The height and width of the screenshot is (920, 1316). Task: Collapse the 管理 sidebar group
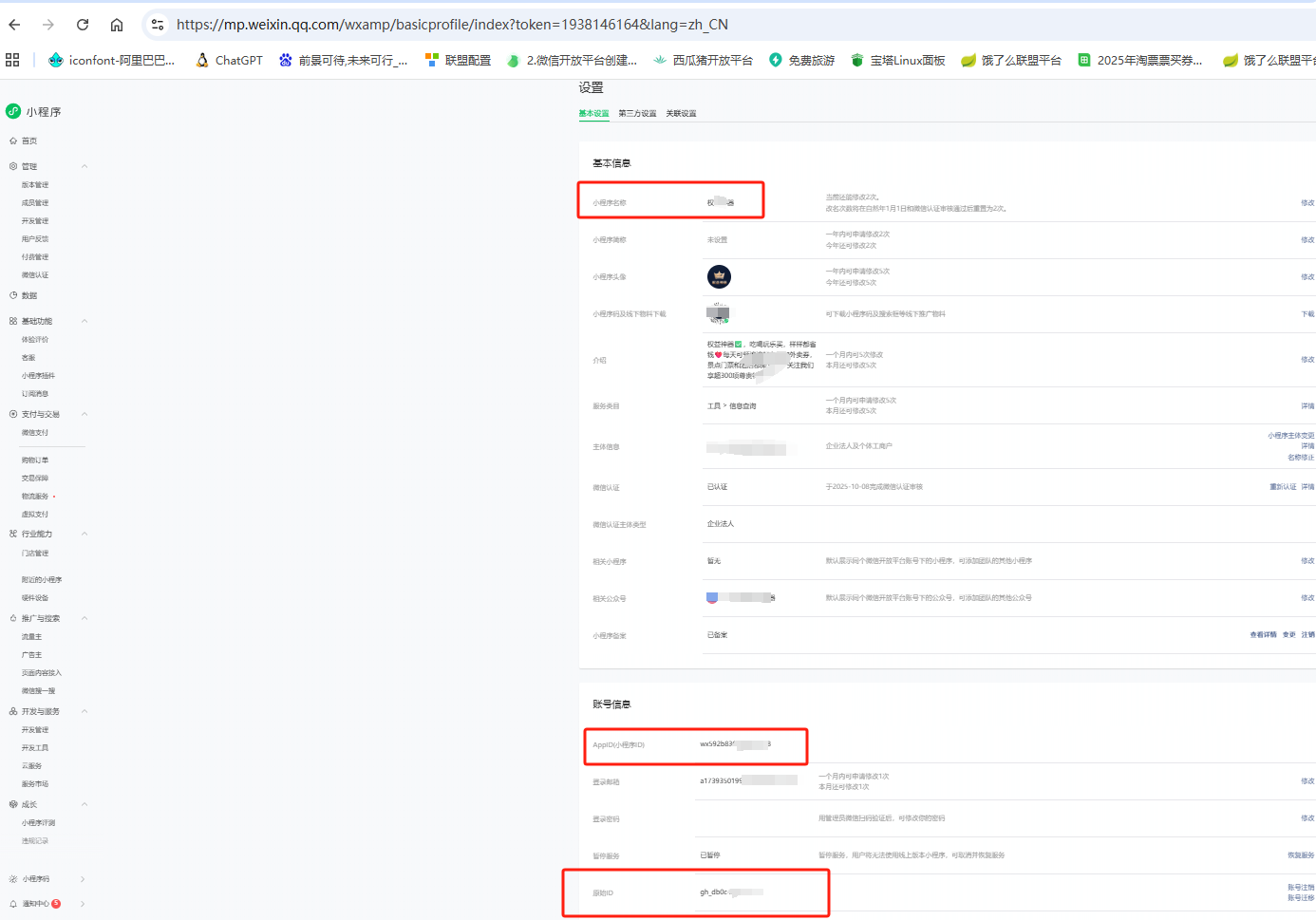(85, 166)
